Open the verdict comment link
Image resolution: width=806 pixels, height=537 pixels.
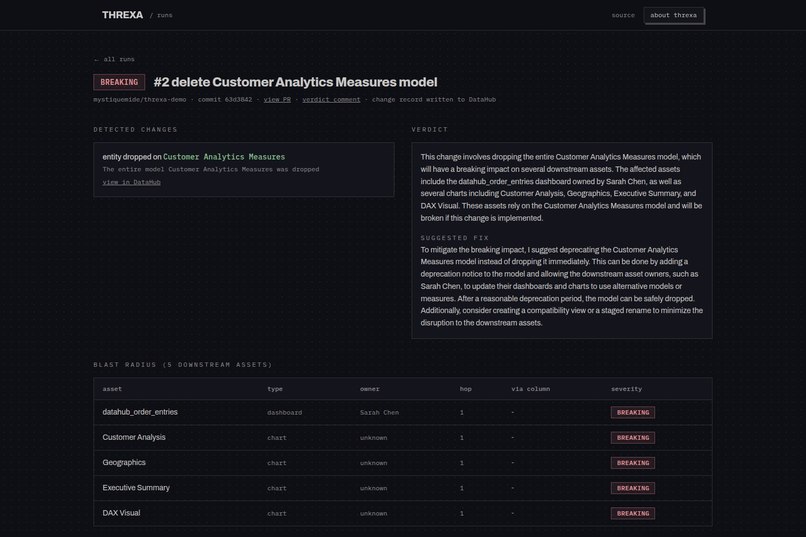331,100
